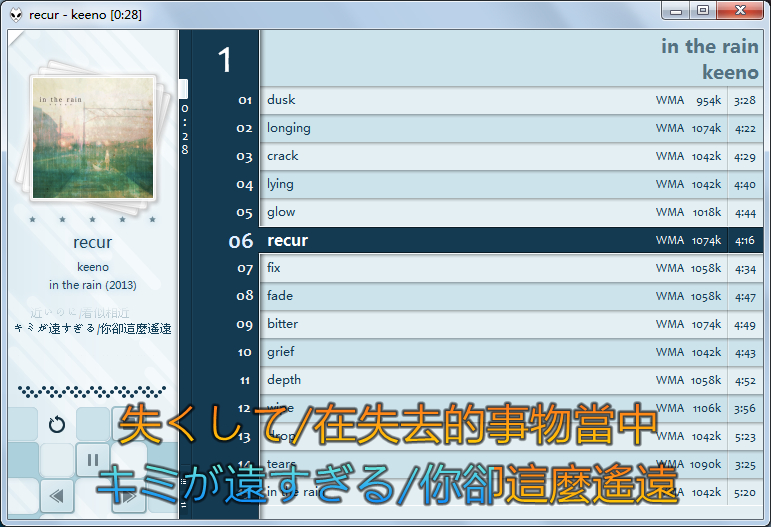Select track 04 lying
This screenshot has height=527, width=771.
point(511,184)
